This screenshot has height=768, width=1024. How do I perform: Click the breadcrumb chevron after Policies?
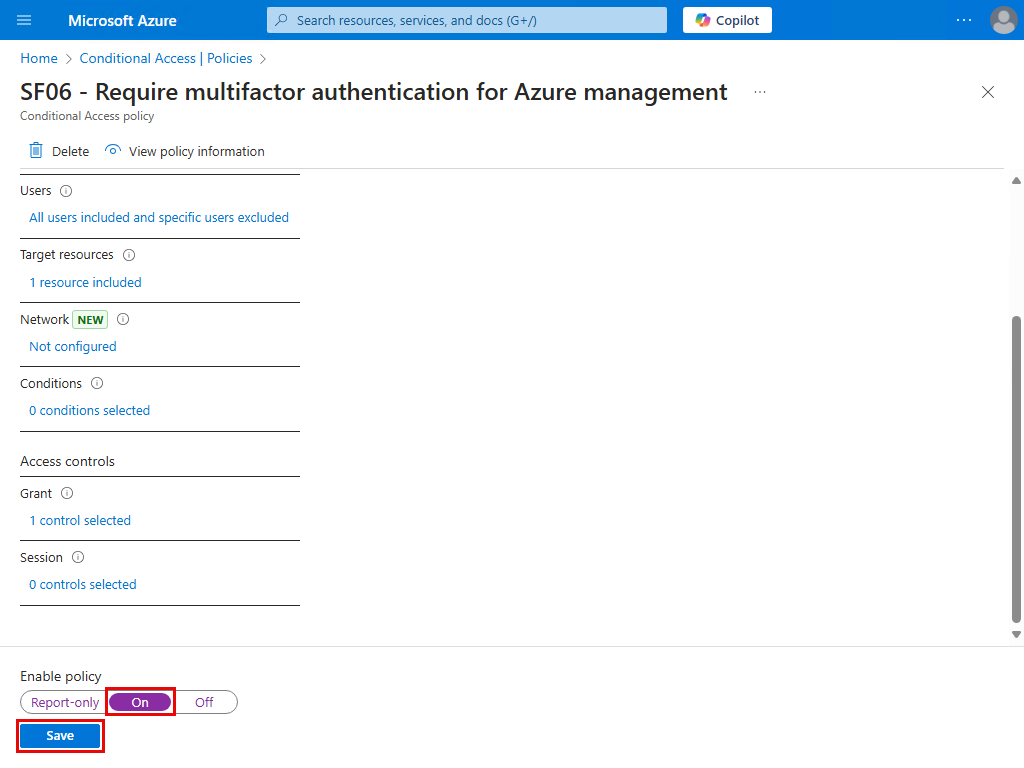click(x=263, y=59)
